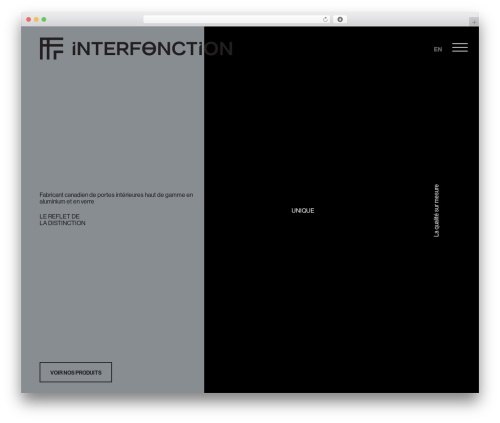Minimize window with the yellow button

(36, 19)
